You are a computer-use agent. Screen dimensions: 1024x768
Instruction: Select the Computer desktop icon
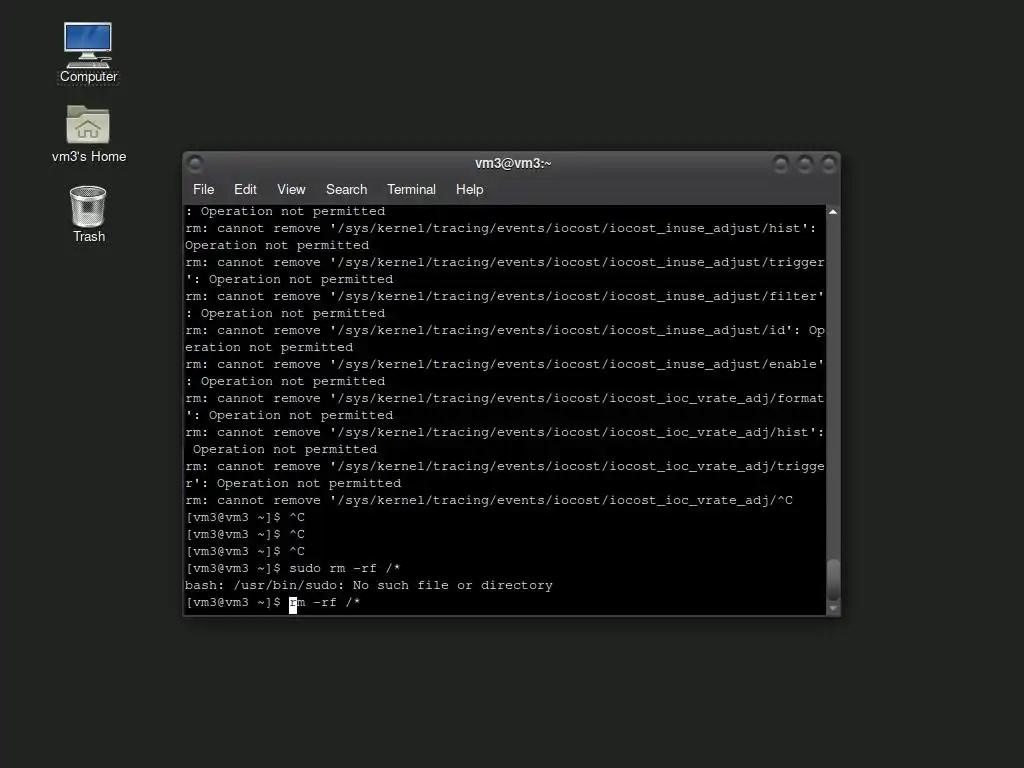pos(88,53)
